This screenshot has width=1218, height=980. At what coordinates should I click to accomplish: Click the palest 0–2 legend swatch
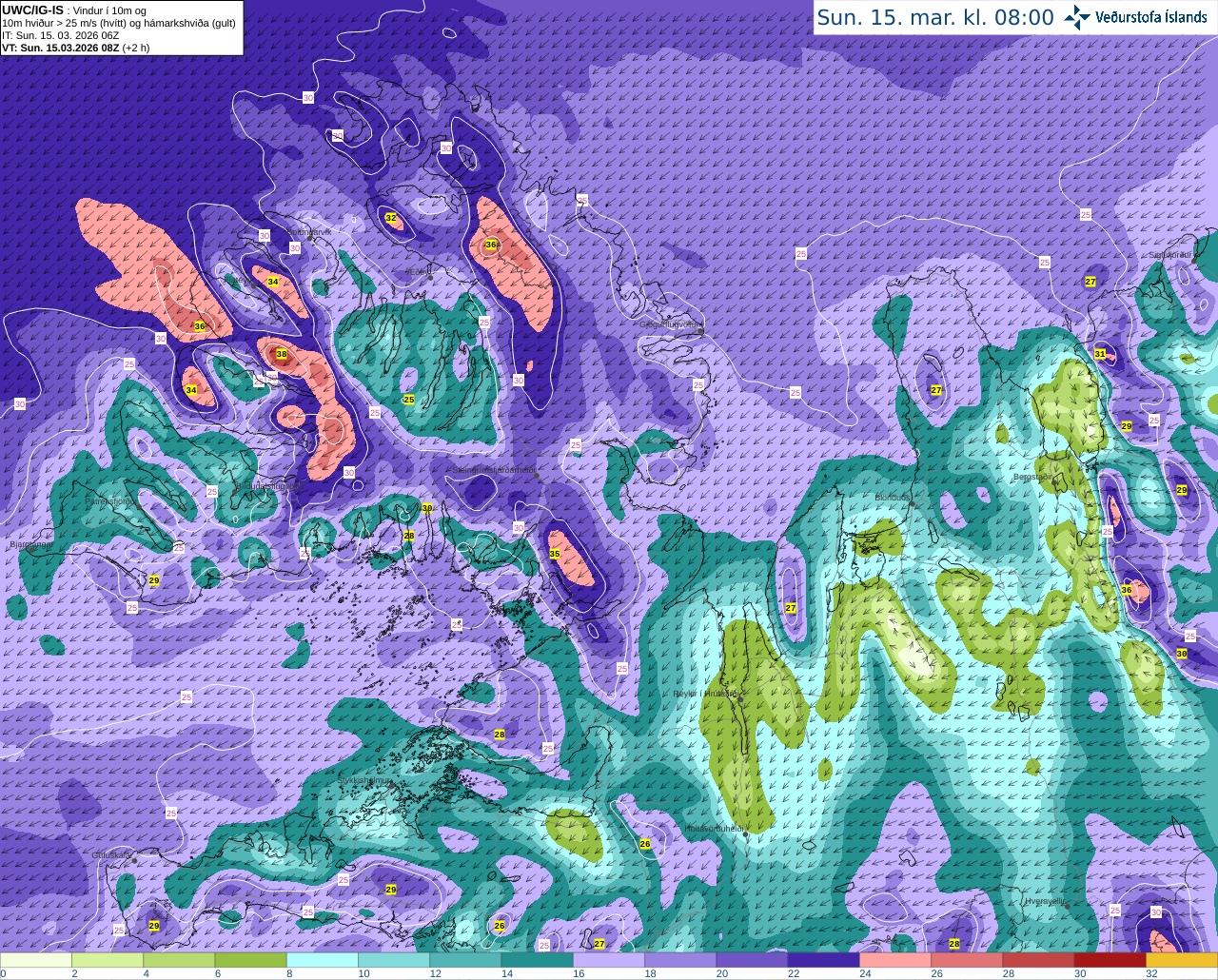(x=36, y=960)
